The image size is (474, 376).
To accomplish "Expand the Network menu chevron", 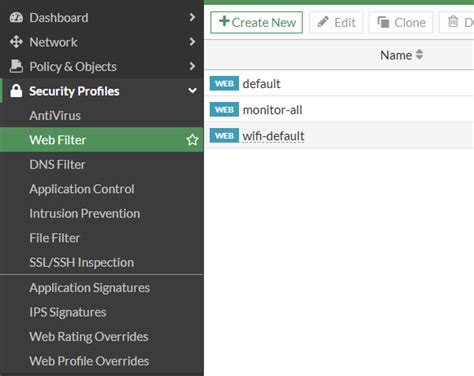I will [192, 42].
